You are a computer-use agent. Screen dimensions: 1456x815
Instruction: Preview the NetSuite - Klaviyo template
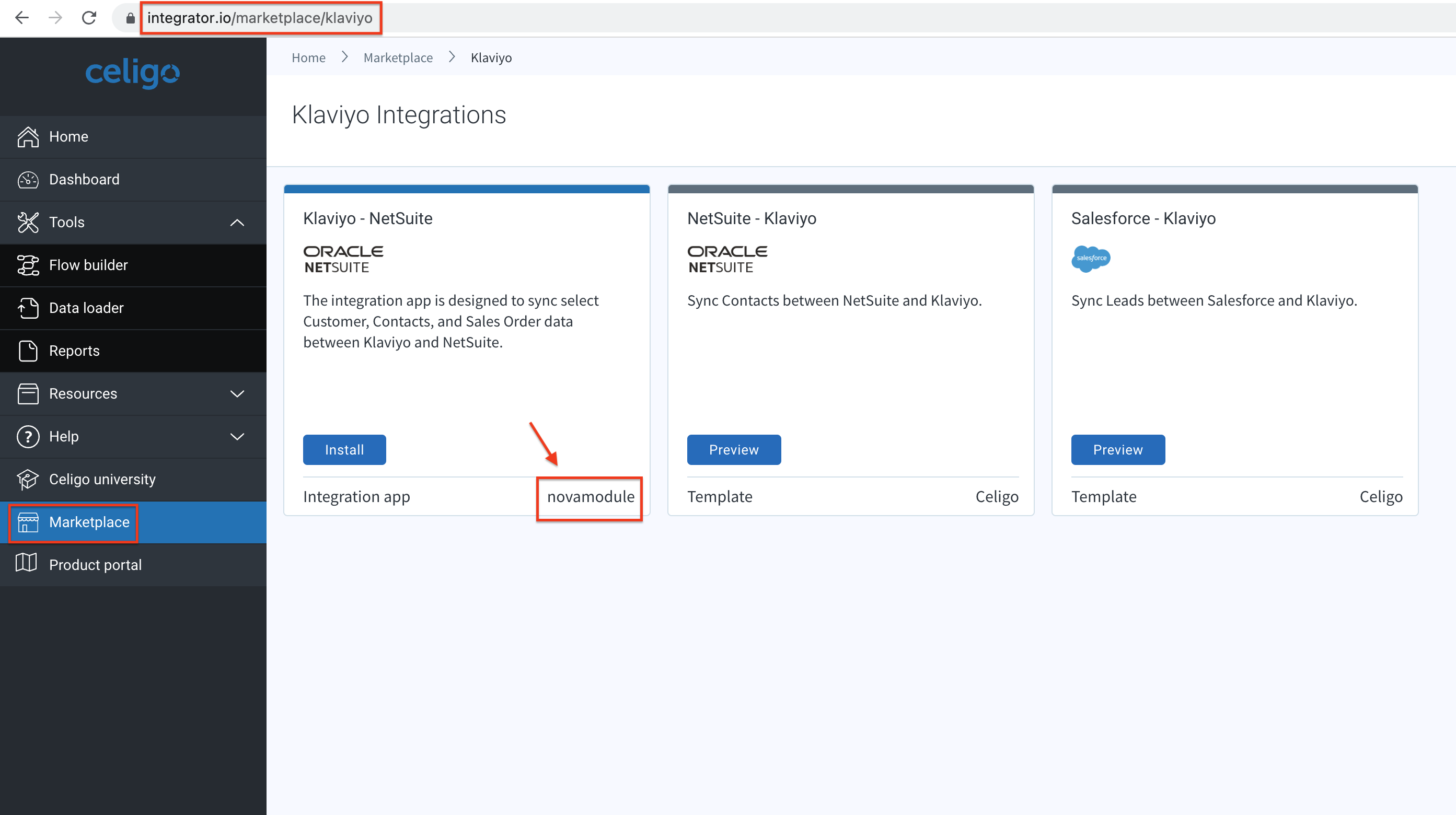(734, 450)
